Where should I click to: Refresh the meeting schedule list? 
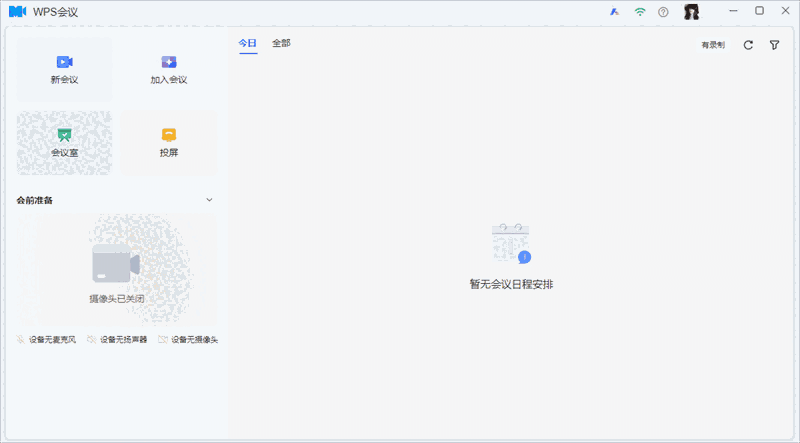pos(748,45)
